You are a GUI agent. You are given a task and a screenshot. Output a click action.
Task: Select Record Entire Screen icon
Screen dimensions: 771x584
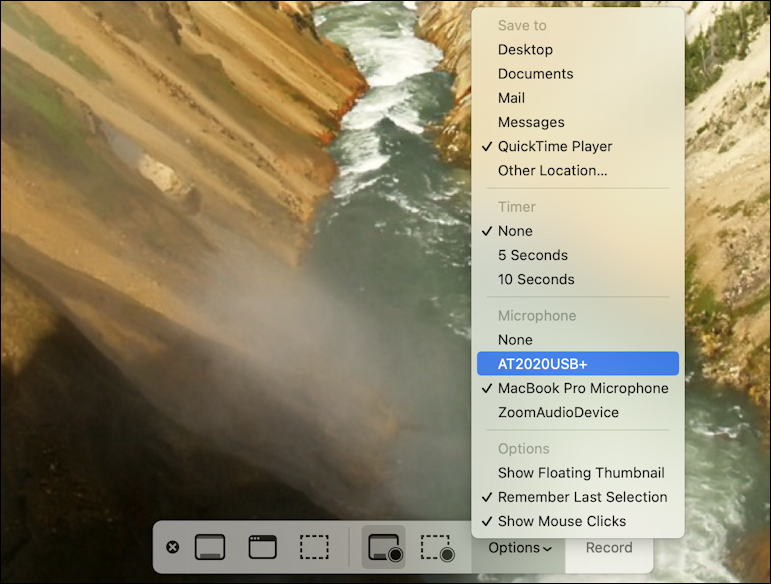[384, 547]
